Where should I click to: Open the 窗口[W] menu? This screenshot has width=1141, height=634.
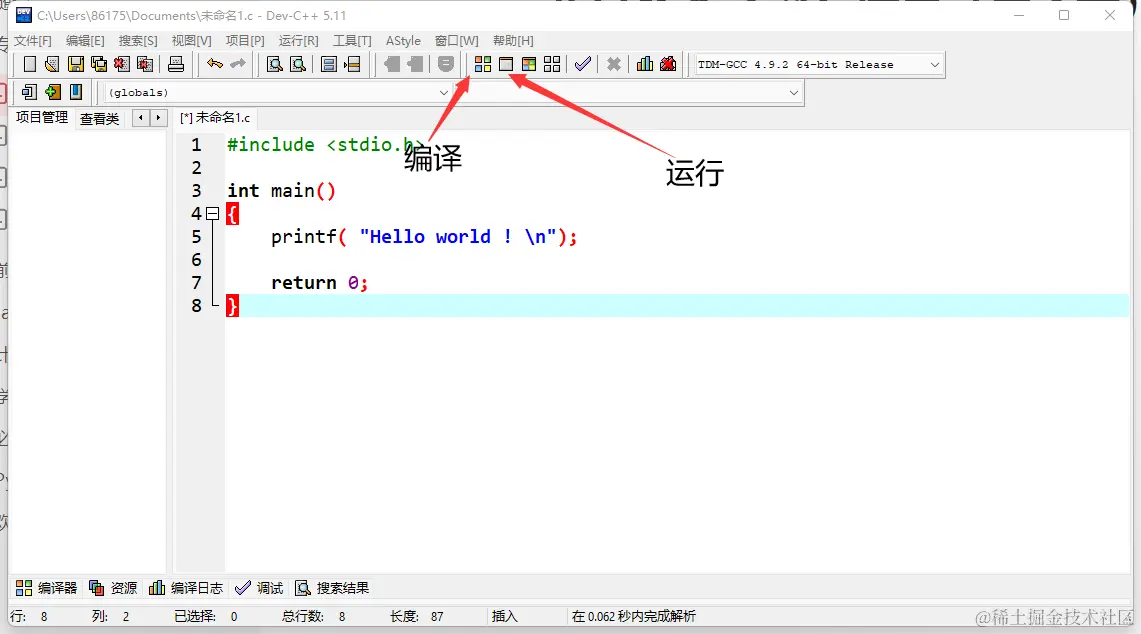tap(456, 41)
